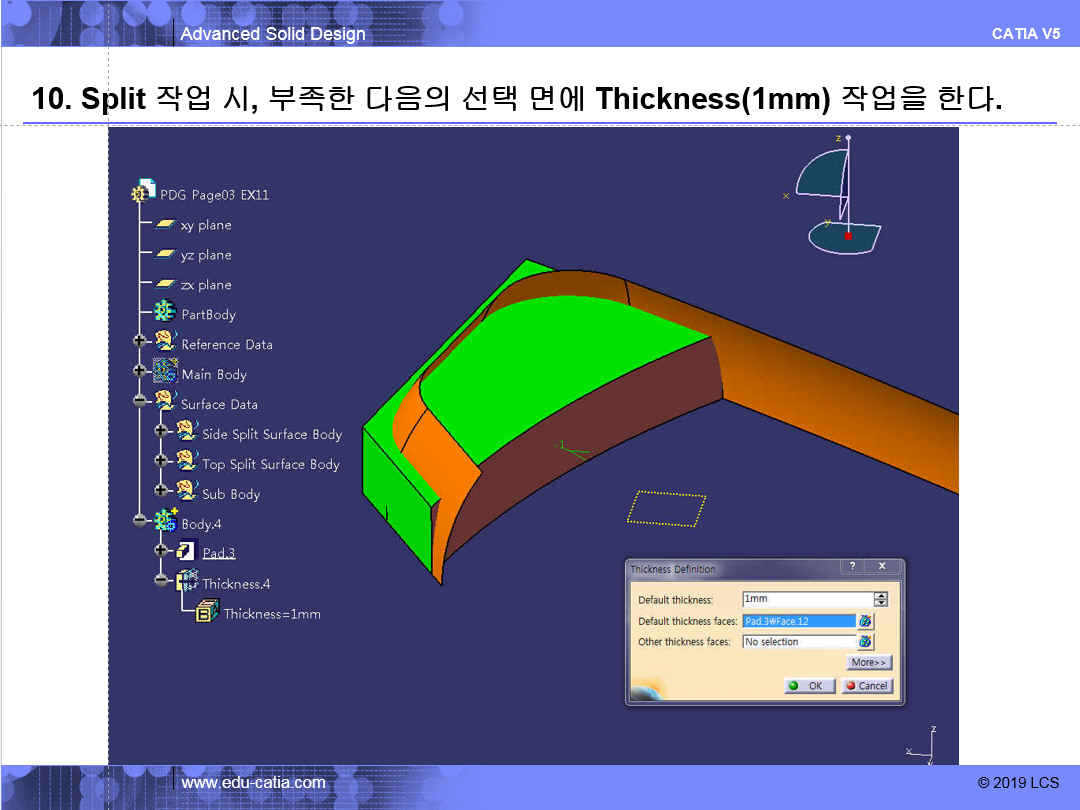Screen dimensions: 1080x810
Task: Click the Default thickness value spinner
Action: [x=880, y=599]
